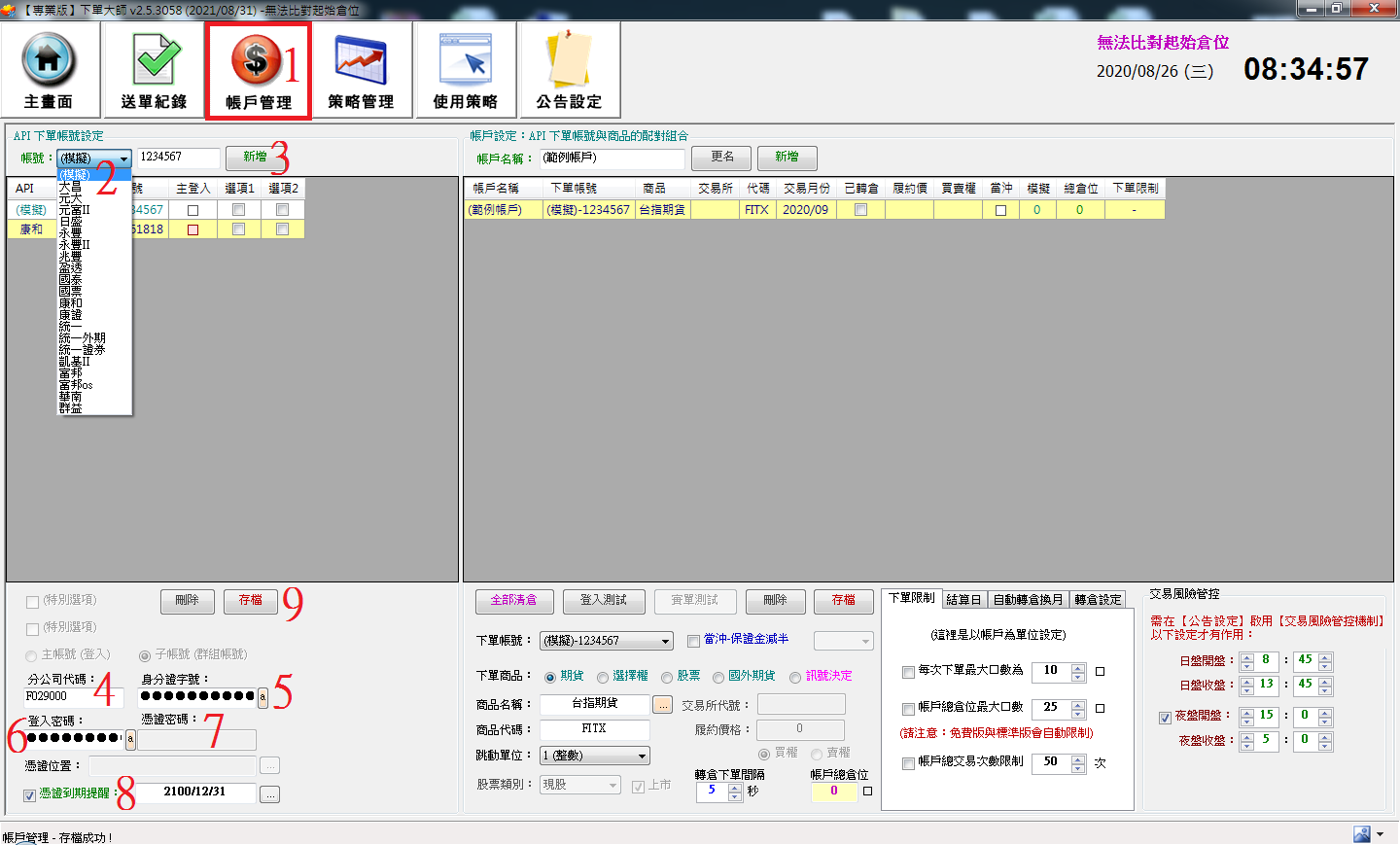Select the 訊號決定 radio button

(x=795, y=678)
